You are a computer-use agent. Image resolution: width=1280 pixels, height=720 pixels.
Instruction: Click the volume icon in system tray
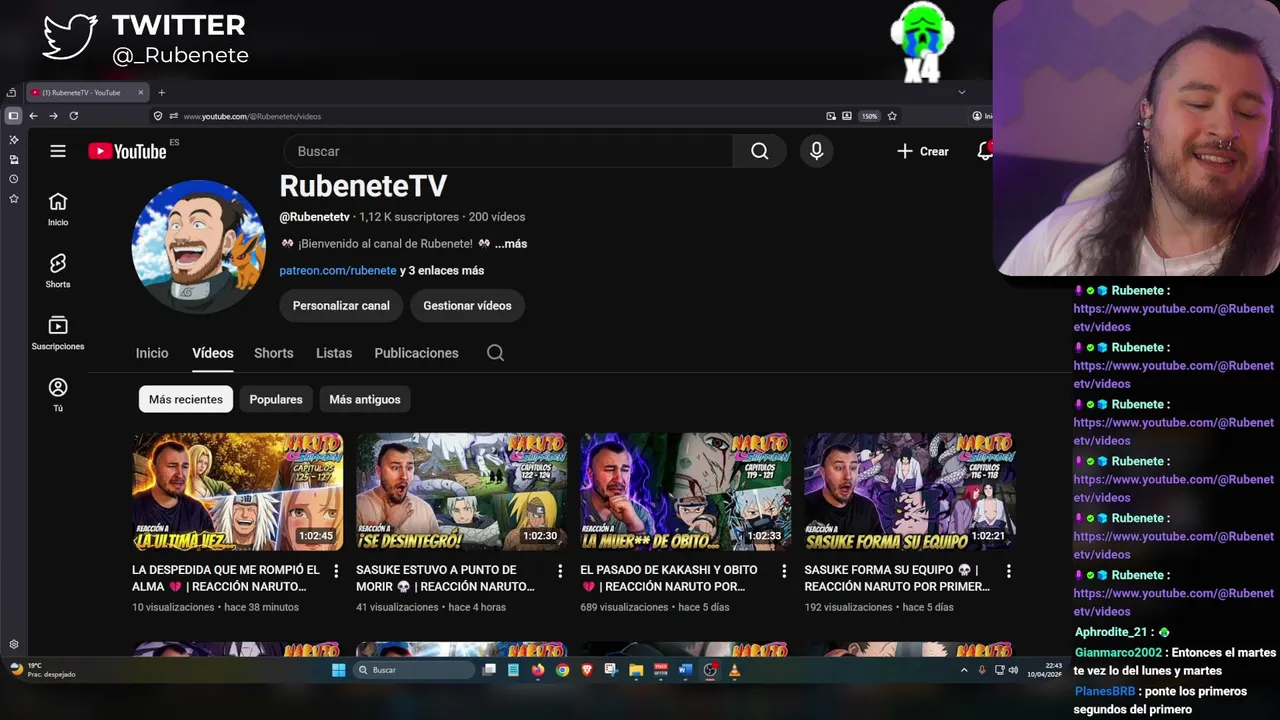point(1013,670)
